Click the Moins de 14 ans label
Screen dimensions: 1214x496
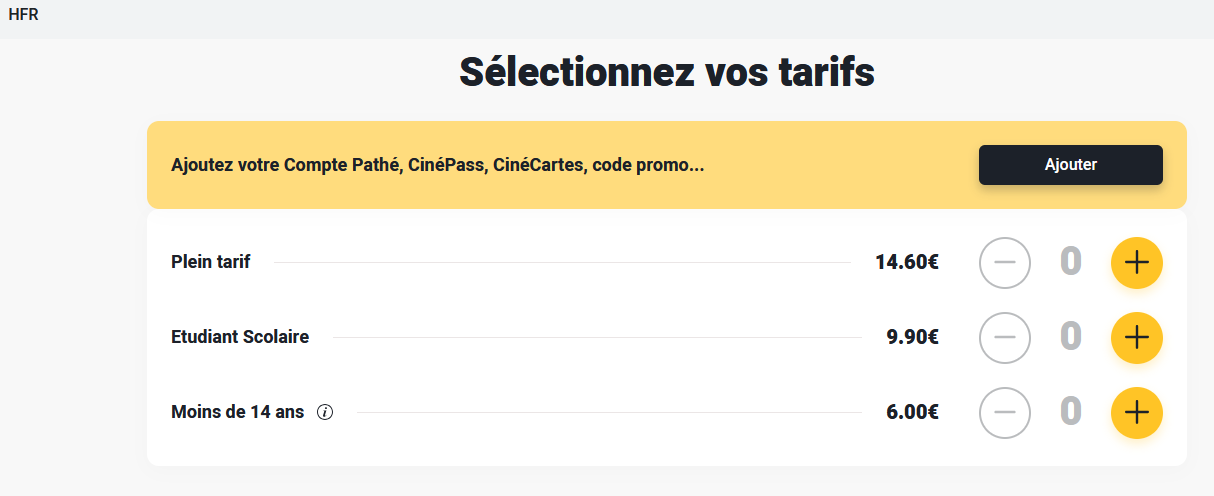tap(238, 412)
